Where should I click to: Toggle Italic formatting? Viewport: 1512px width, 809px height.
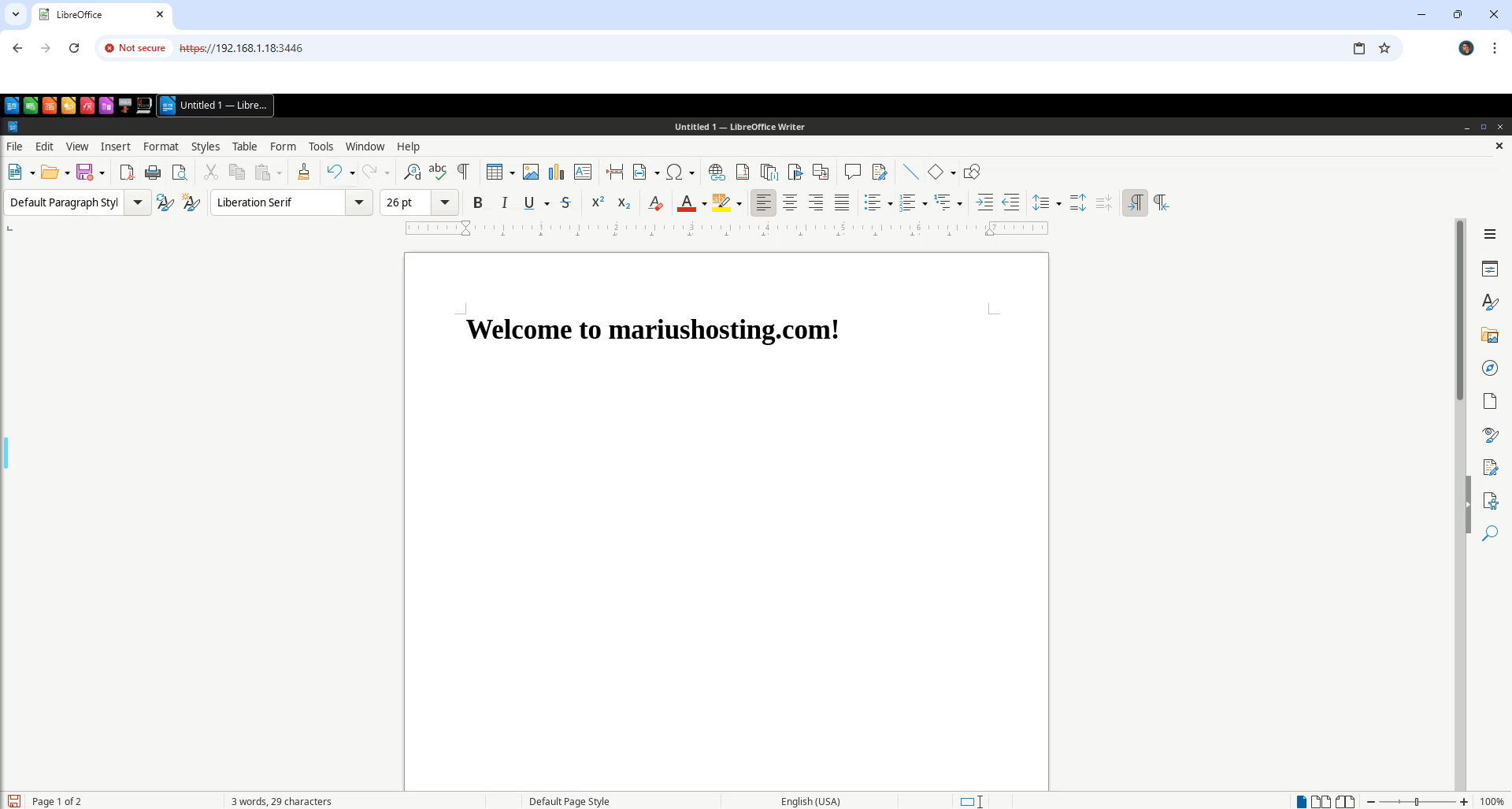tap(504, 203)
